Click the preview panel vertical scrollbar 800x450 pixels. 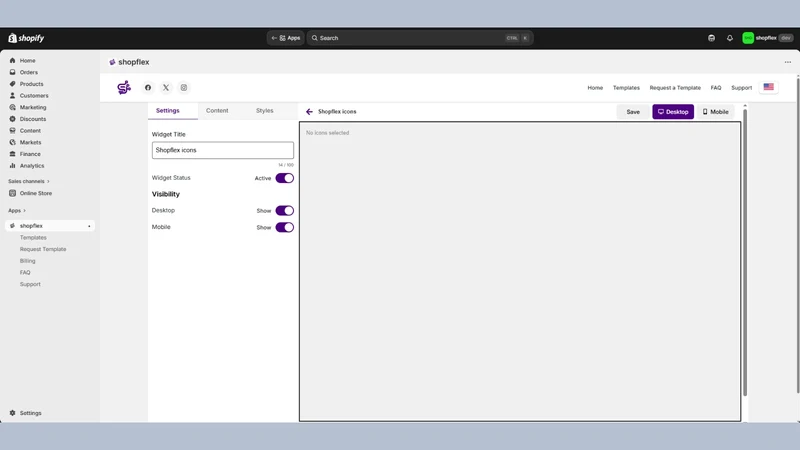coord(745,253)
